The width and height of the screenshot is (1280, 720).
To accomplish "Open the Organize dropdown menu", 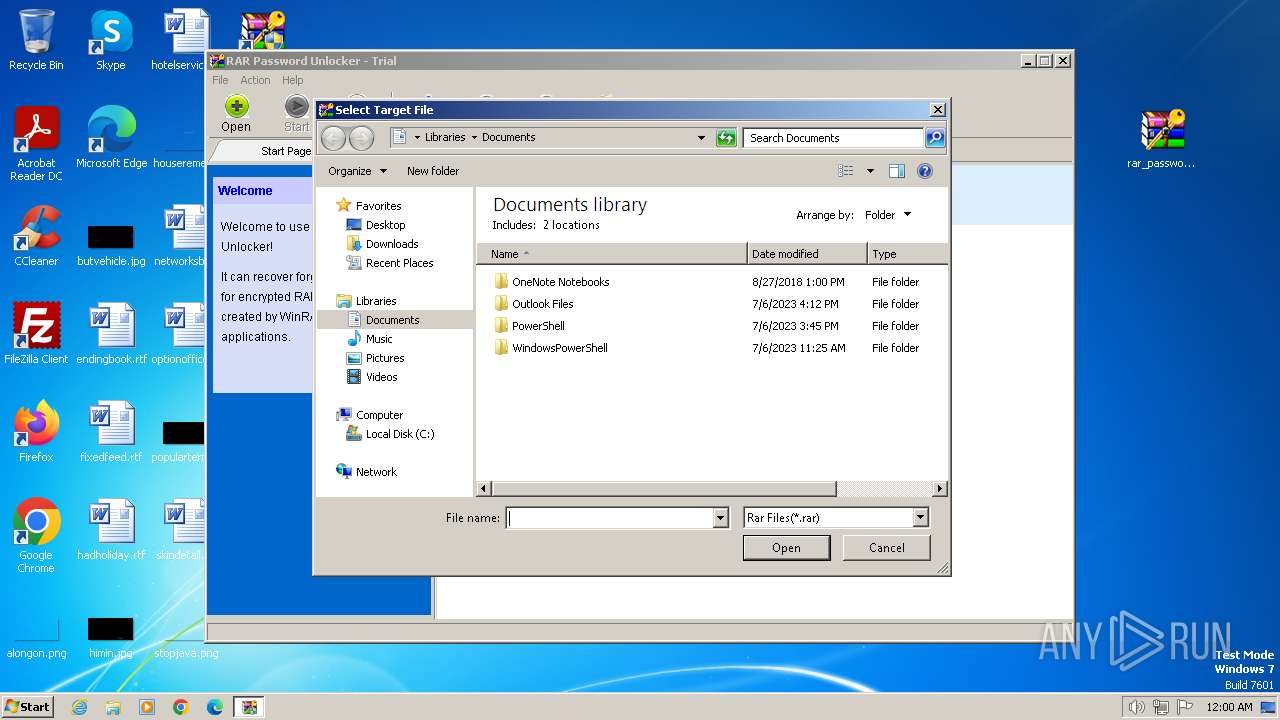I will pyautogui.click(x=357, y=171).
